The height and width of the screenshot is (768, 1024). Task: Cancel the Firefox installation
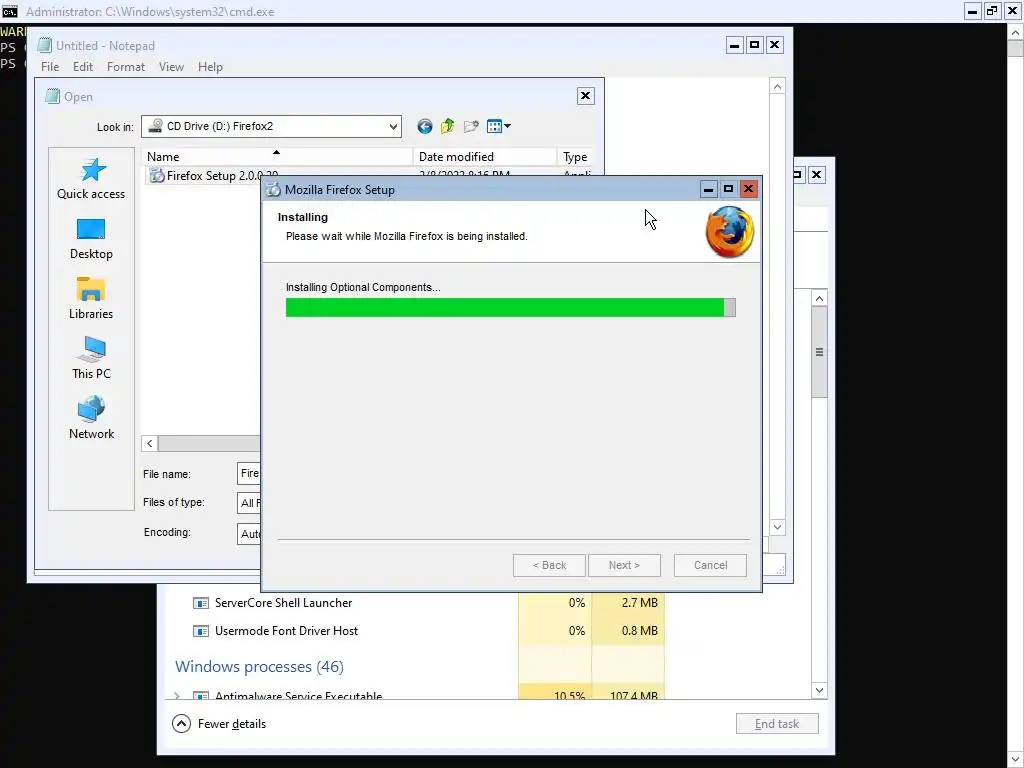coord(711,565)
